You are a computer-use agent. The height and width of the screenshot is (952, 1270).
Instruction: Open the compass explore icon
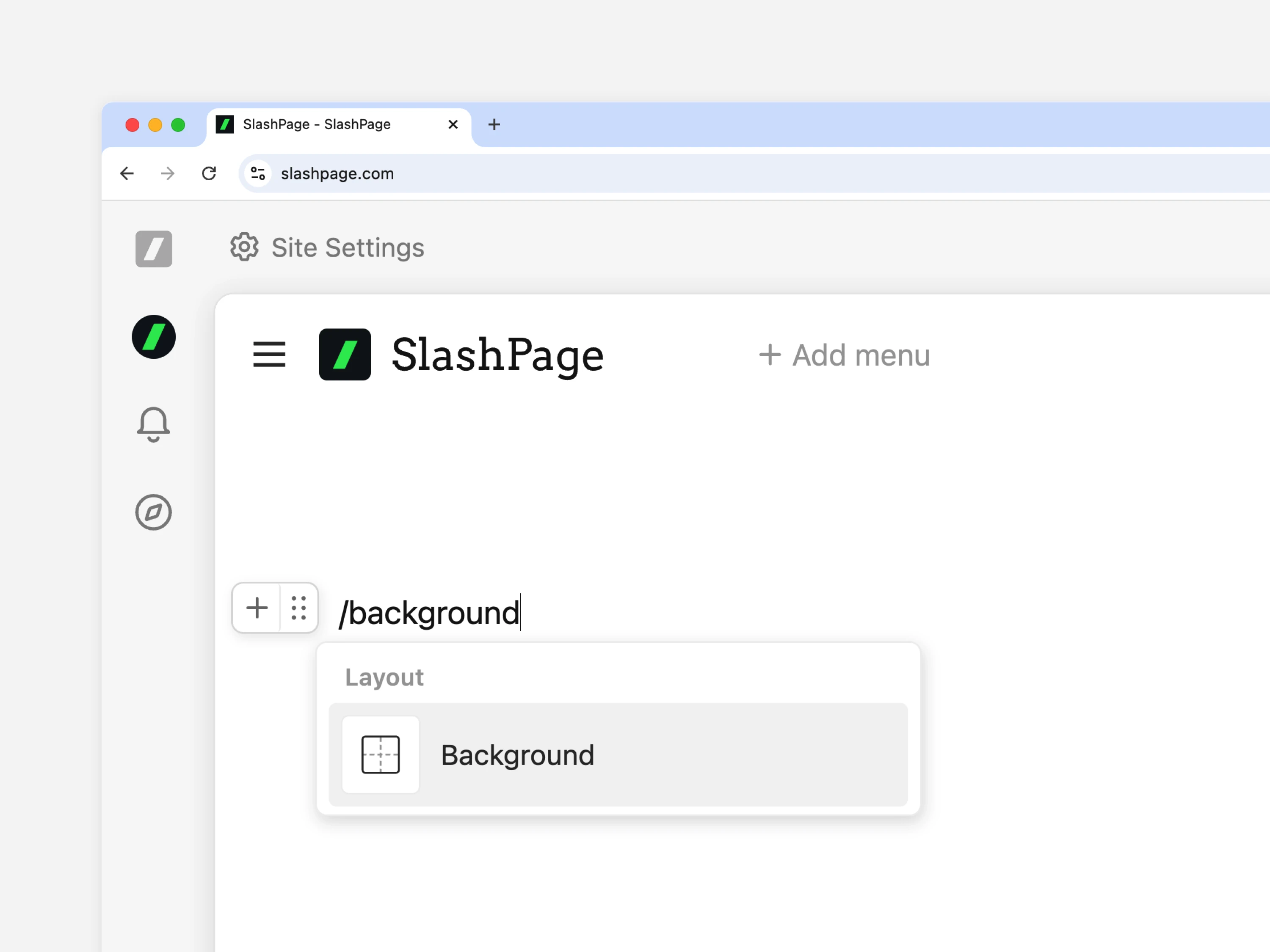point(153,512)
